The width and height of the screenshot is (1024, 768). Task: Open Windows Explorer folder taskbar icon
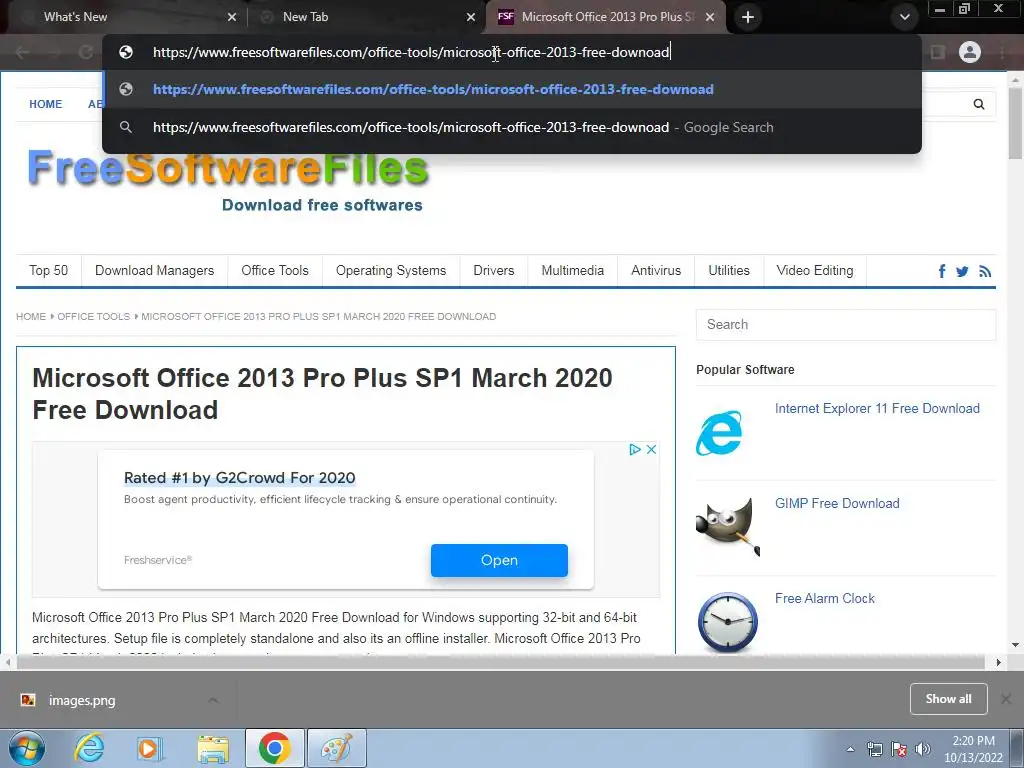(x=212, y=748)
